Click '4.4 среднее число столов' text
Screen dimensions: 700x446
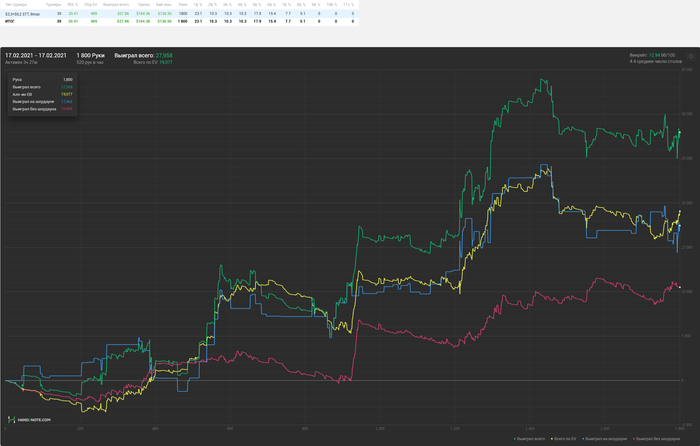(656, 61)
